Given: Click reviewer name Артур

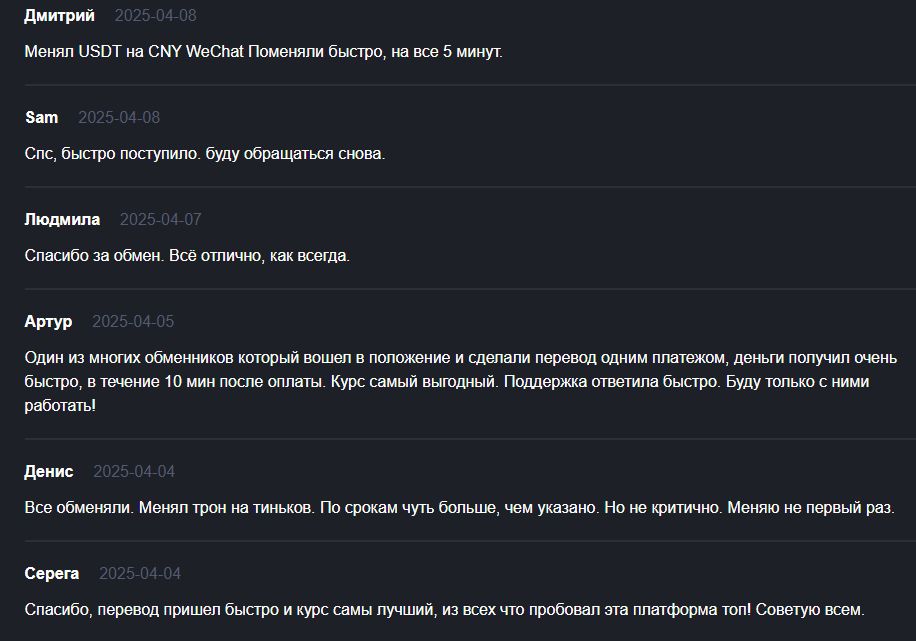Looking at the screenshot, I should 48,322.
